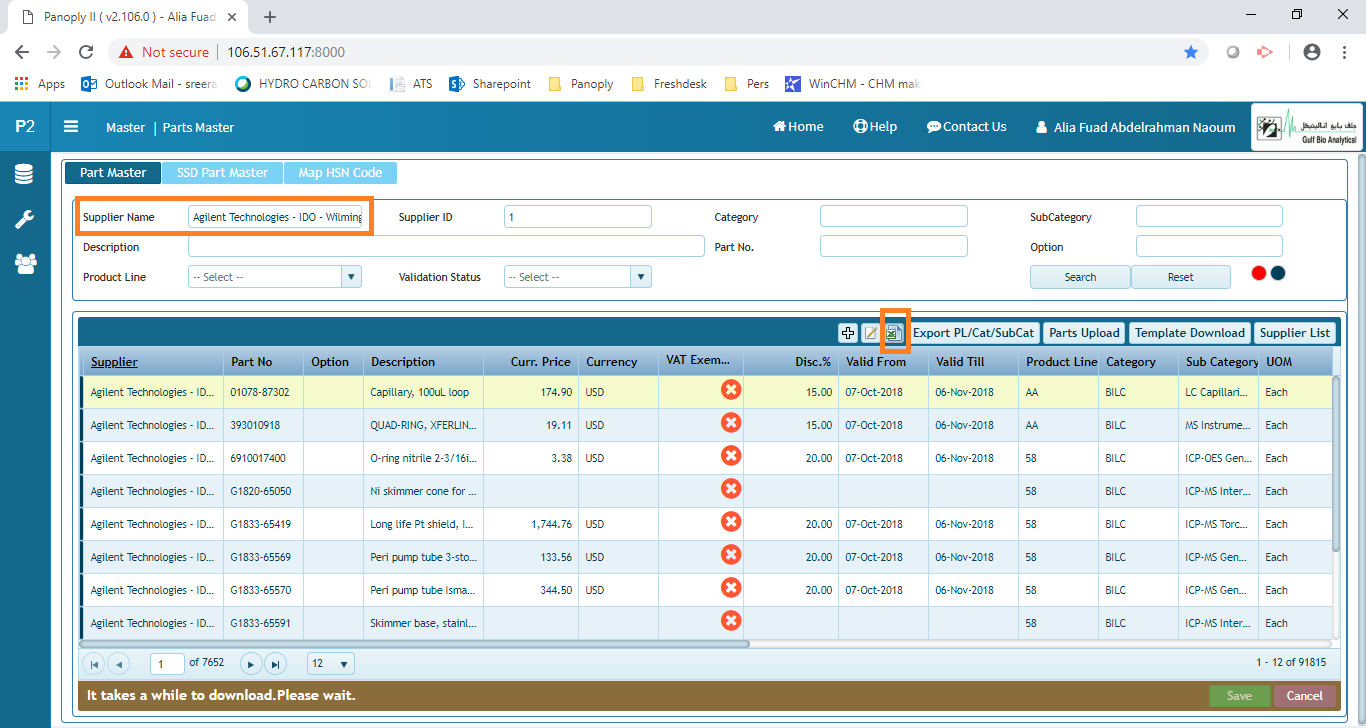The width and height of the screenshot is (1366, 728).
Task: Open the wrench tools icon in sidebar
Action: 24,219
